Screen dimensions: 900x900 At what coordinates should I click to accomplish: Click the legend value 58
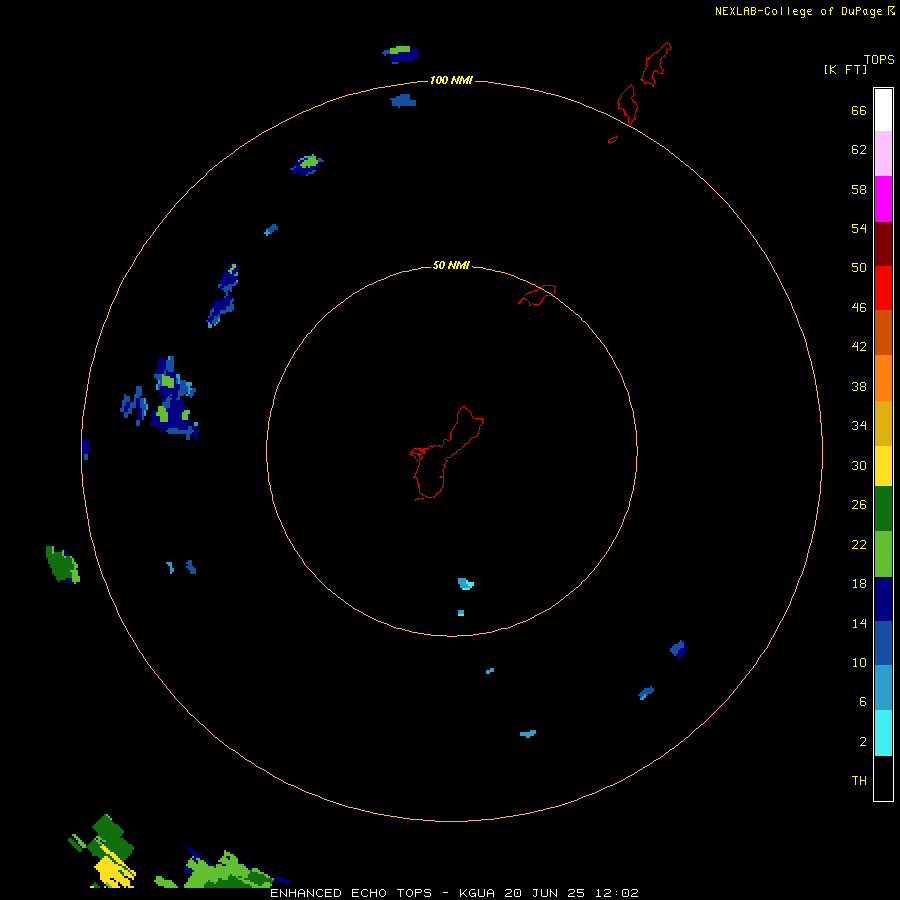pyautogui.click(x=859, y=189)
